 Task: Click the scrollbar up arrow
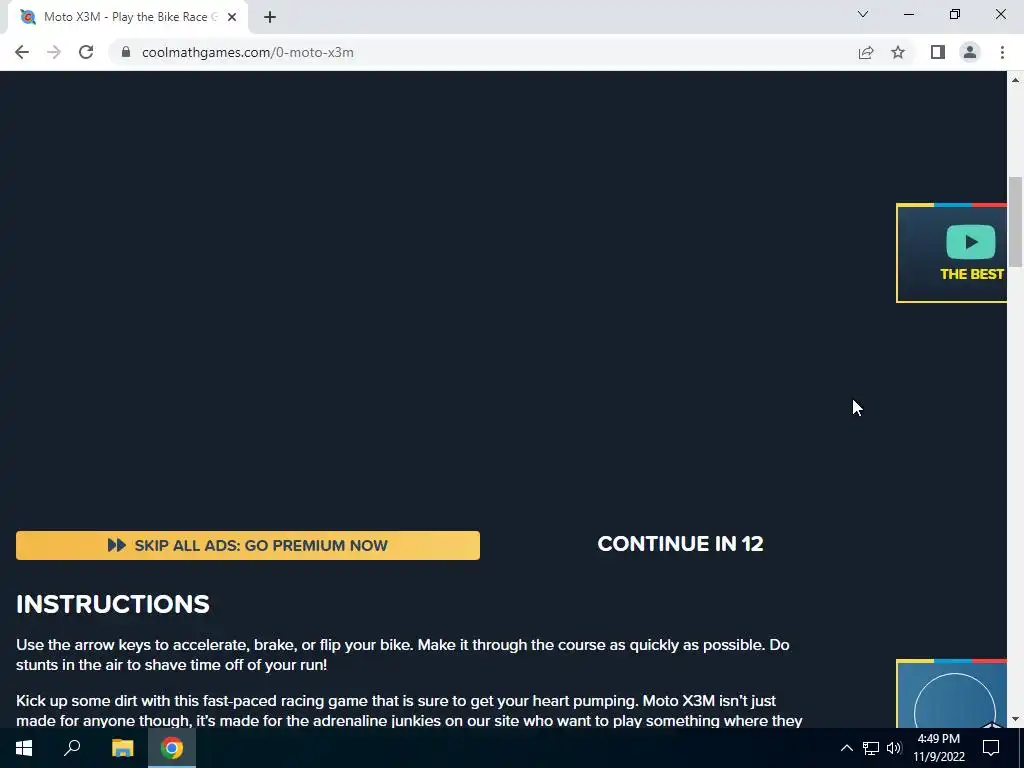point(1015,80)
